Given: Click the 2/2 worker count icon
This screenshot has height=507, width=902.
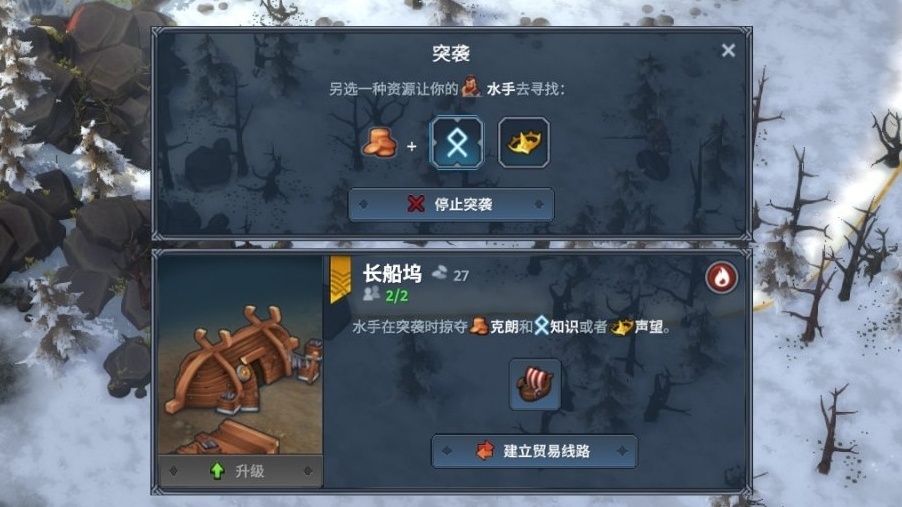Looking at the screenshot, I should (x=372, y=295).
